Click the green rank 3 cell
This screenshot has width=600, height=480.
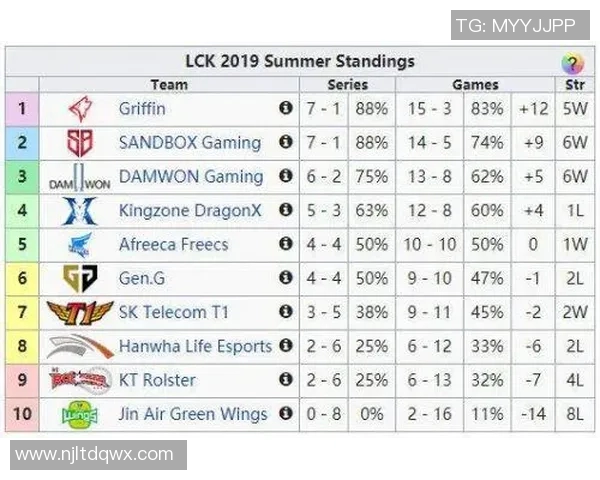pyautogui.click(x=22, y=177)
